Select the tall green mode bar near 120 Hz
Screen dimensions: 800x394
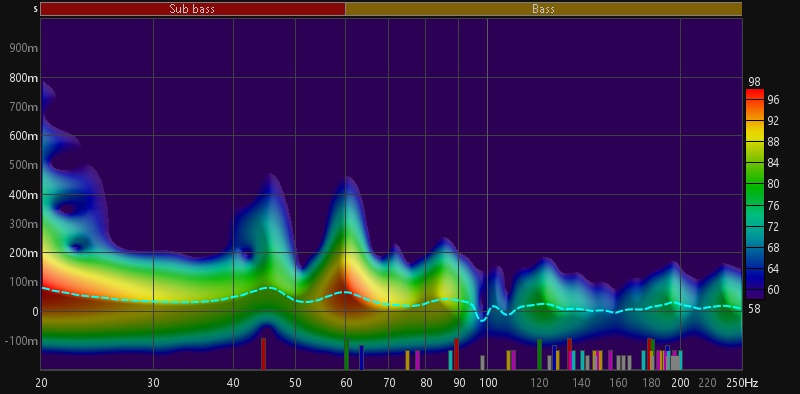539,354
